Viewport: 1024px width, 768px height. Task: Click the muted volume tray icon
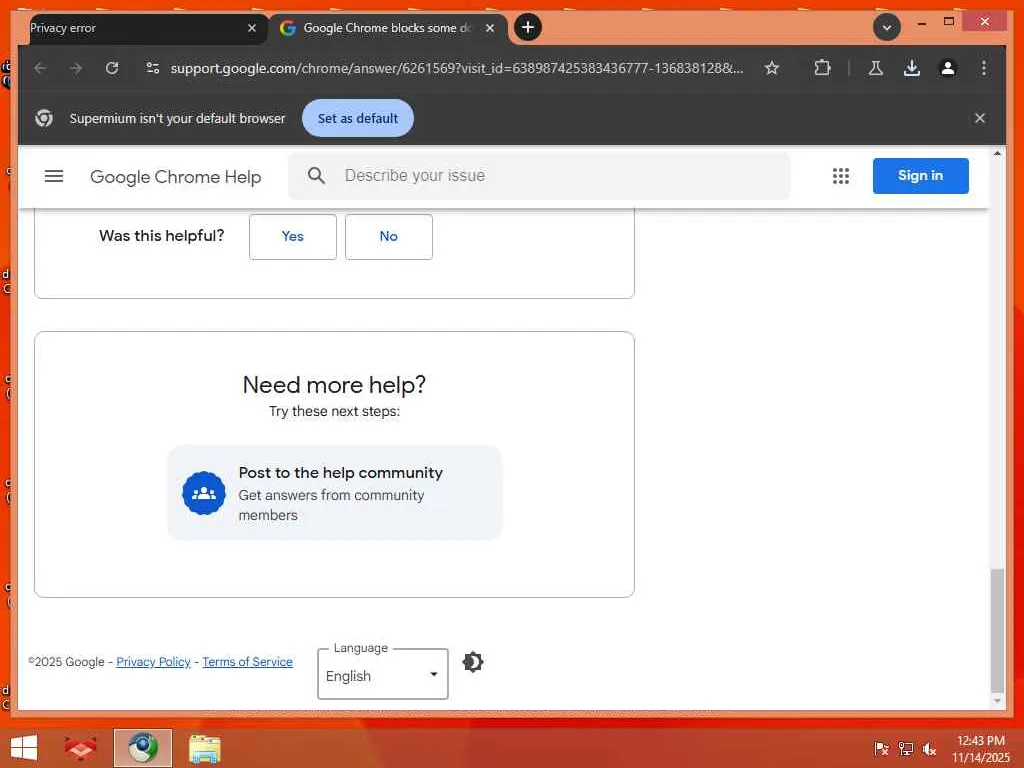(929, 749)
